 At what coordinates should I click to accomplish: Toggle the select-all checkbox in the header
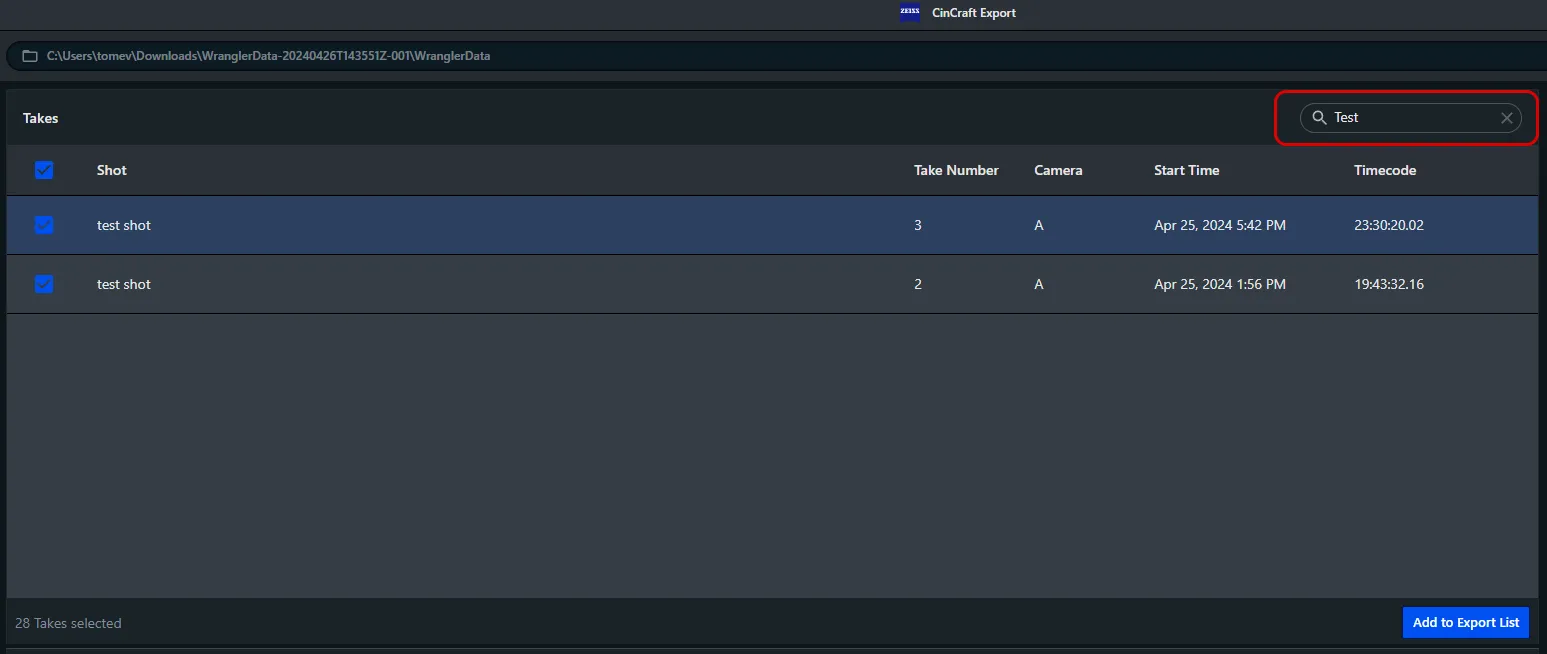click(x=44, y=170)
